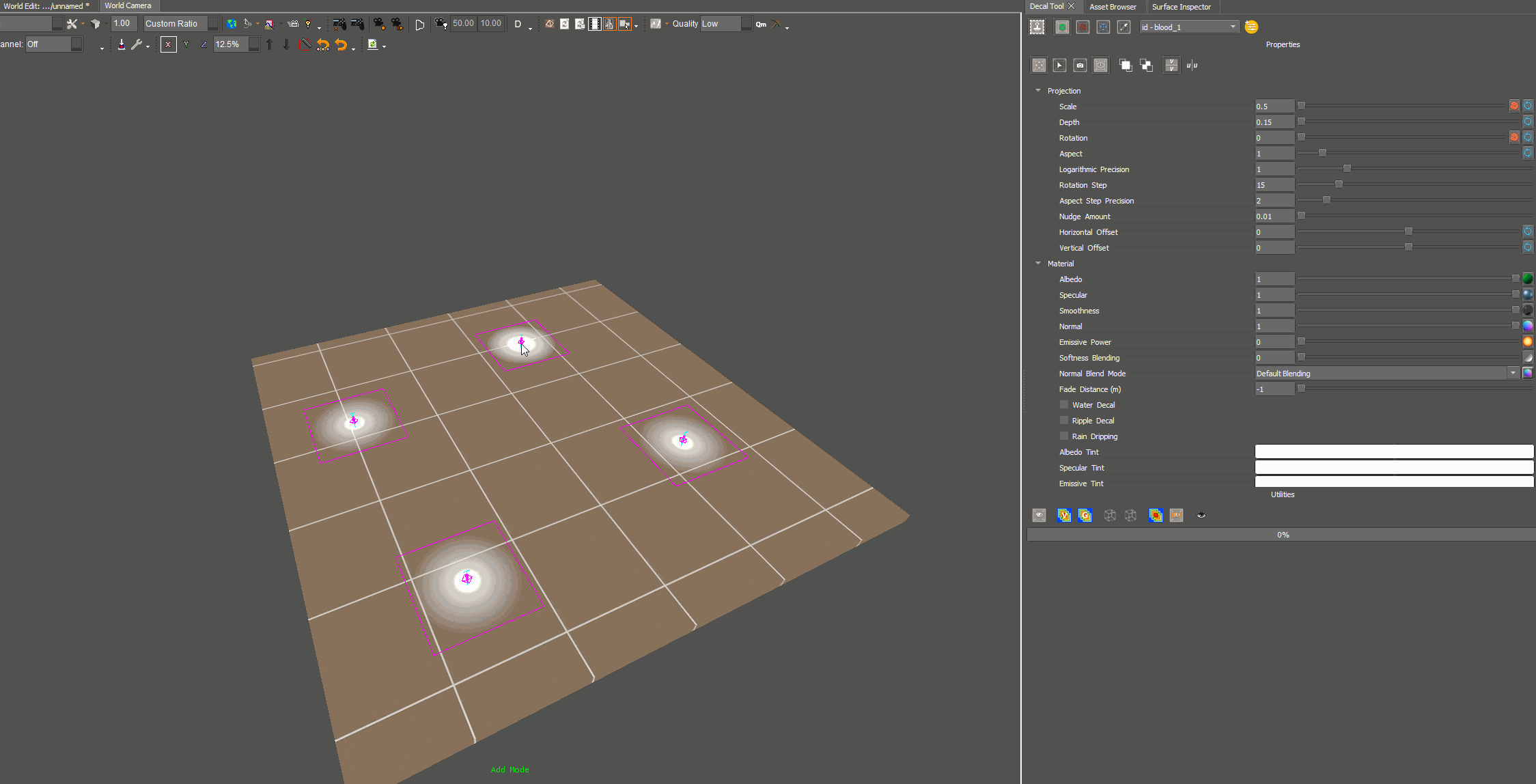Click the blue crosshair target icon

point(1103,27)
